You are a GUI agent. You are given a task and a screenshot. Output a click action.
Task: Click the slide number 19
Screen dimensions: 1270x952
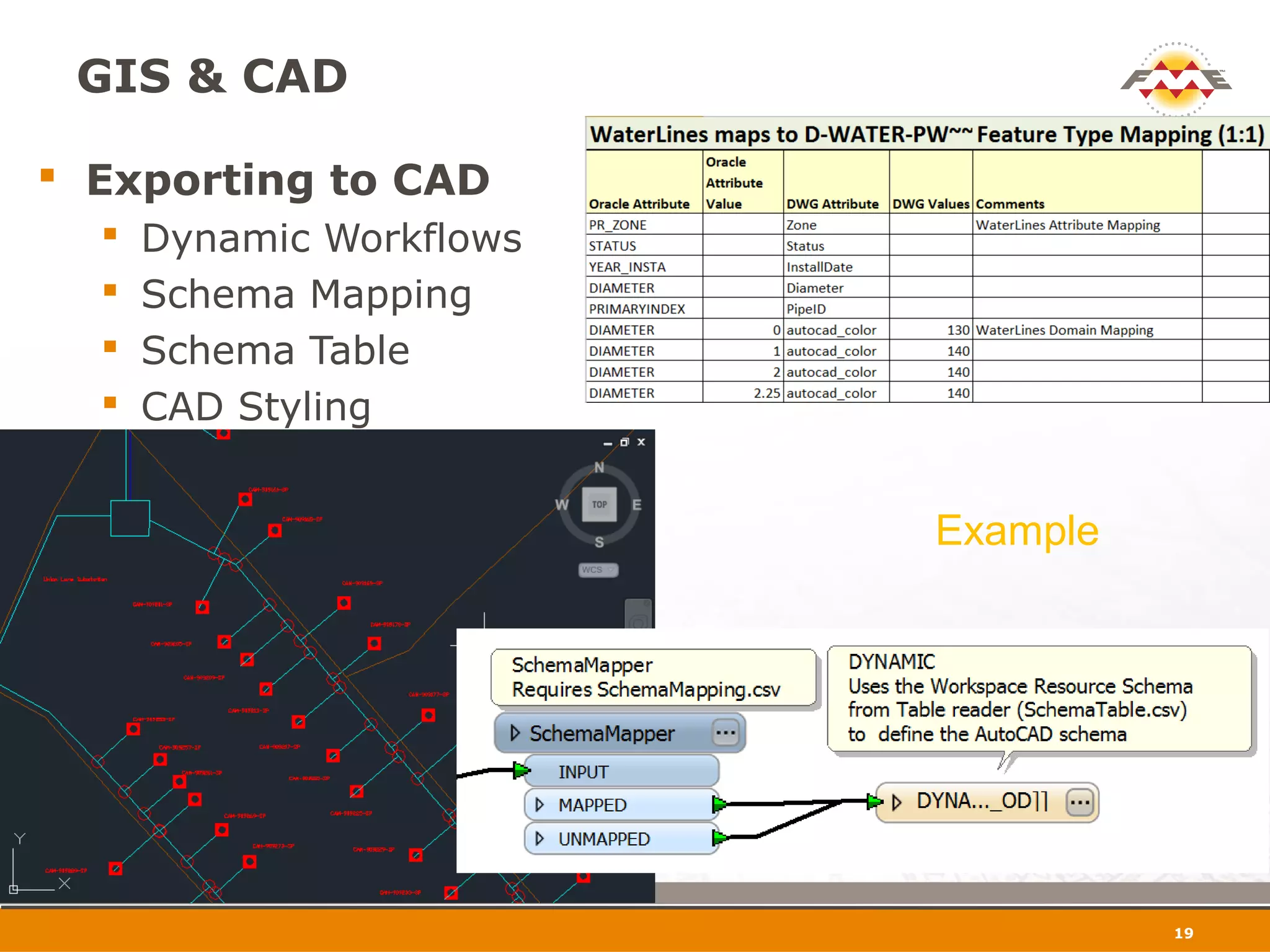coord(1184,933)
